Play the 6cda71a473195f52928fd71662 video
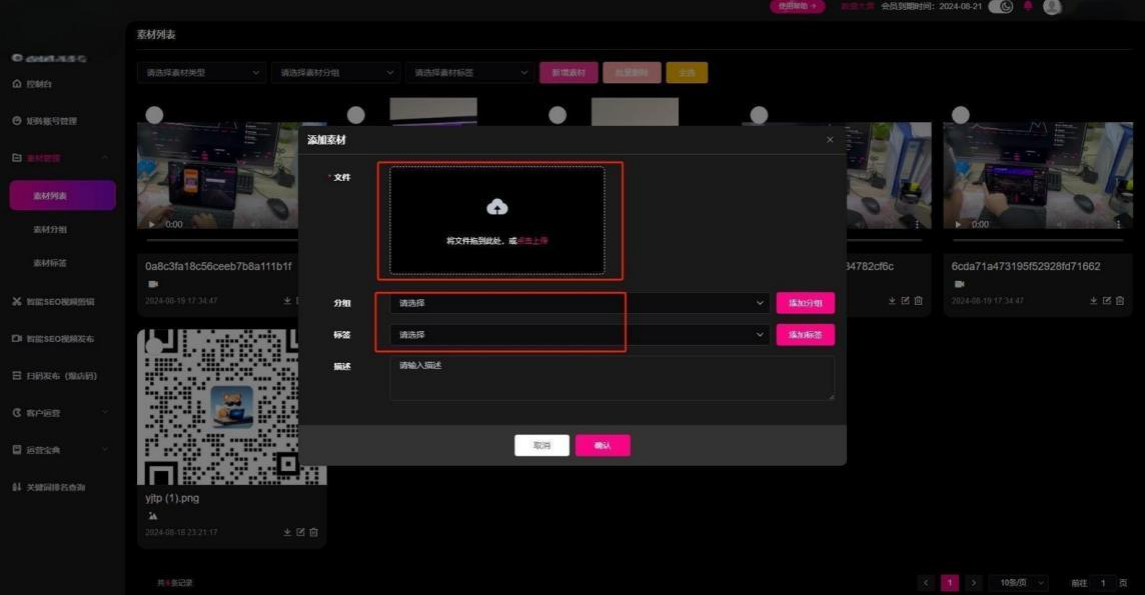 tap(958, 224)
